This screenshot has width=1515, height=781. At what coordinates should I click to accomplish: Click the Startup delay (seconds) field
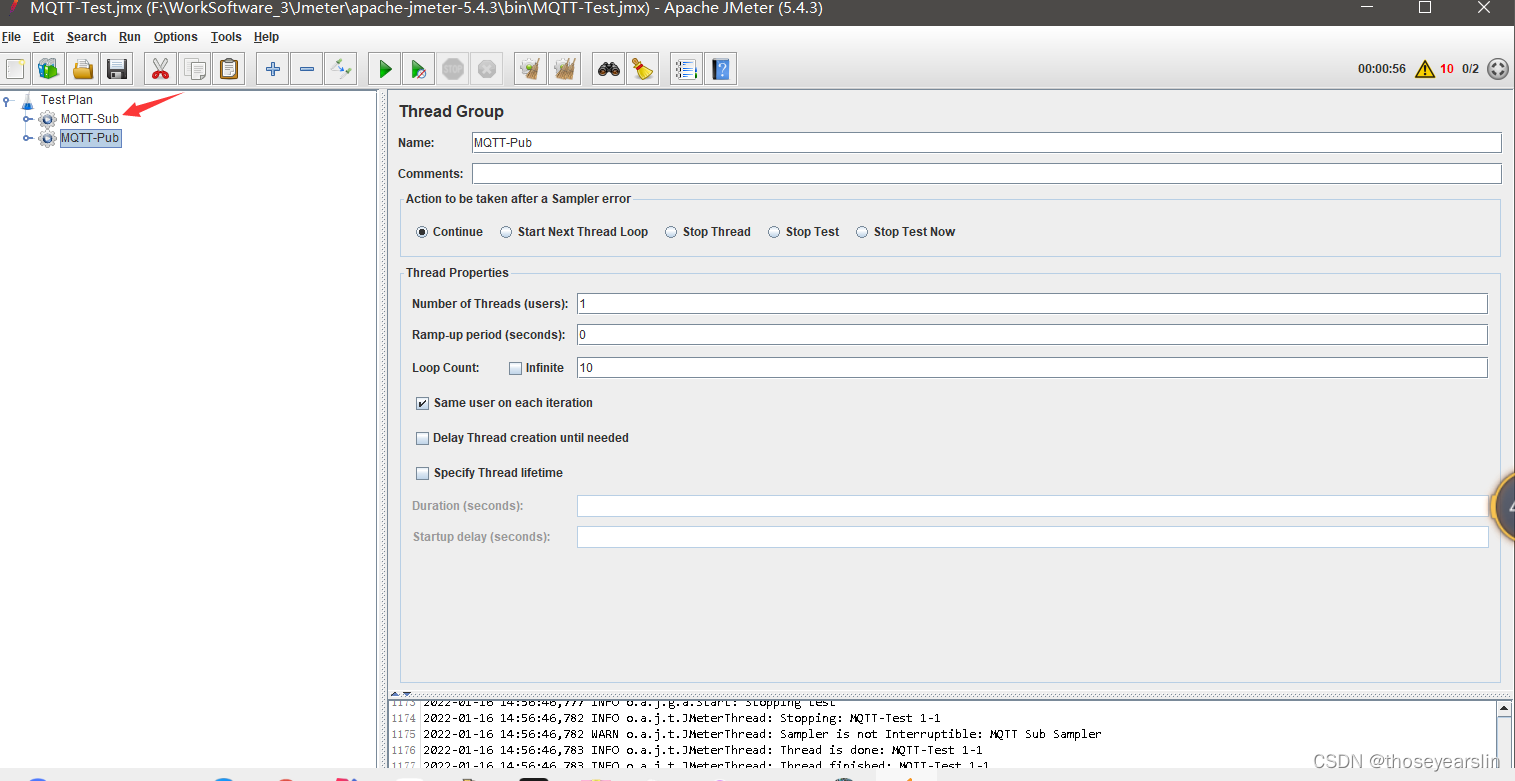[1032, 537]
